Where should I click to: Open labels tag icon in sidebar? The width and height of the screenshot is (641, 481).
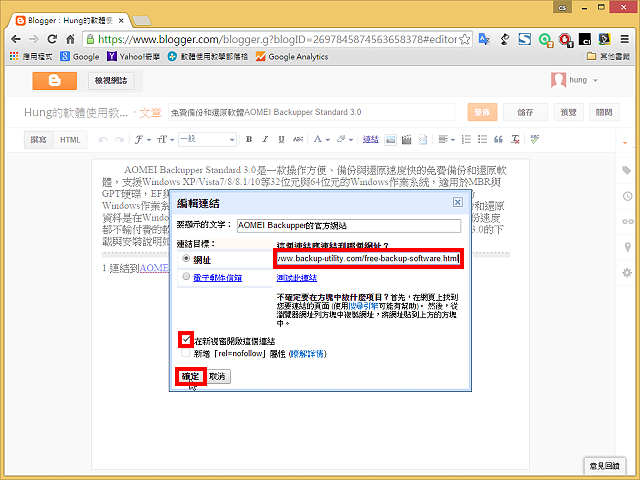tap(627, 170)
